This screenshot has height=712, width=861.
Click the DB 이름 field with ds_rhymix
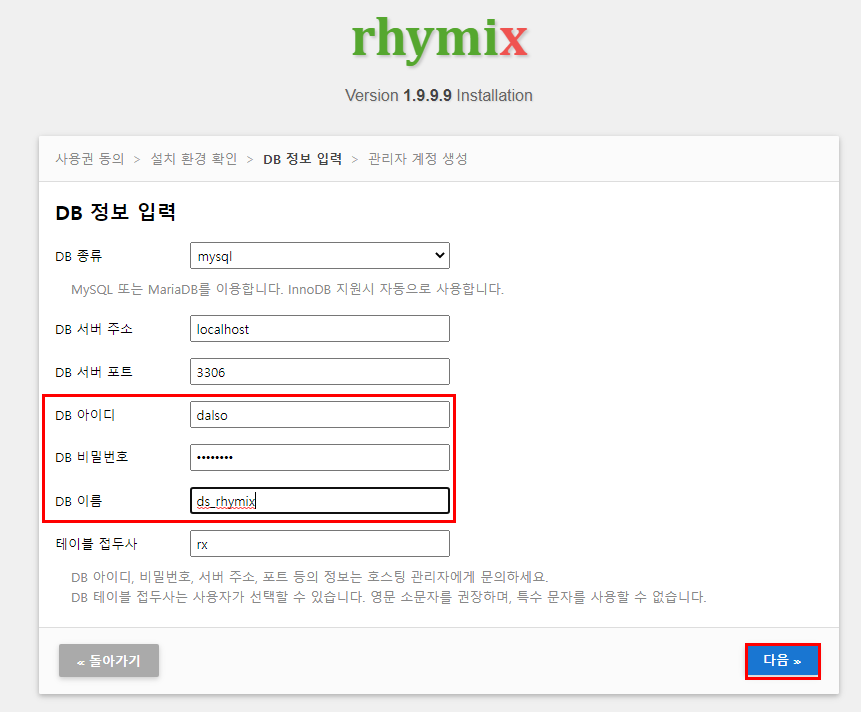[x=320, y=501]
